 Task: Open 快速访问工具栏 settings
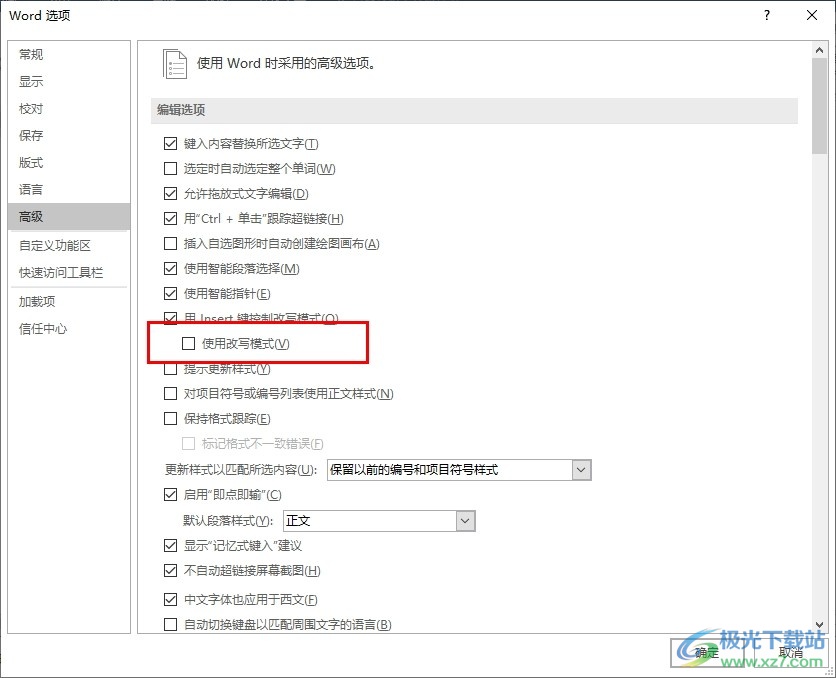(x=69, y=273)
